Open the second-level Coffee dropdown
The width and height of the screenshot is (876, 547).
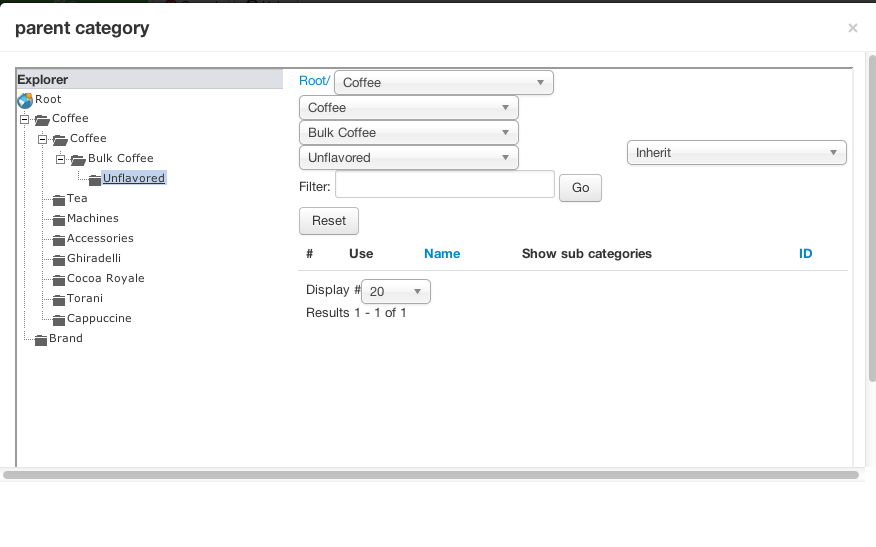tap(409, 107)
